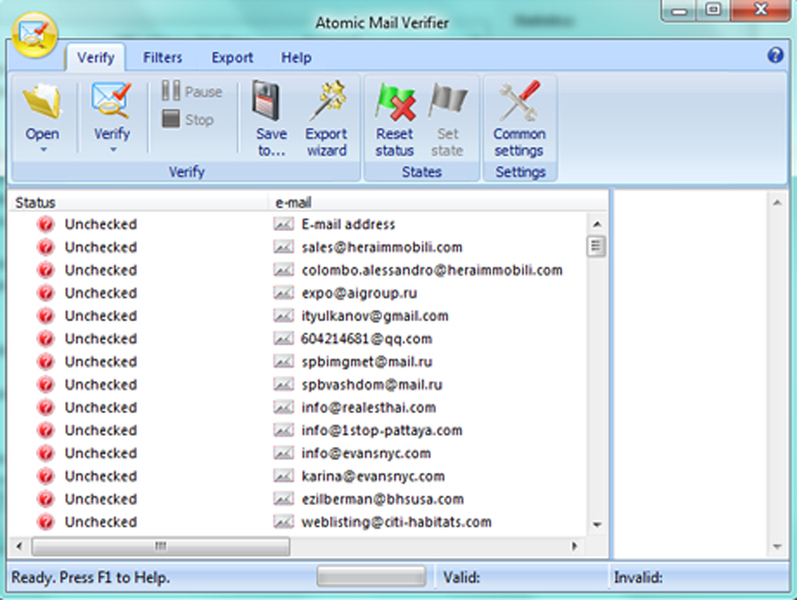Sort by the e-mail column header

click(x=438, y=202)
